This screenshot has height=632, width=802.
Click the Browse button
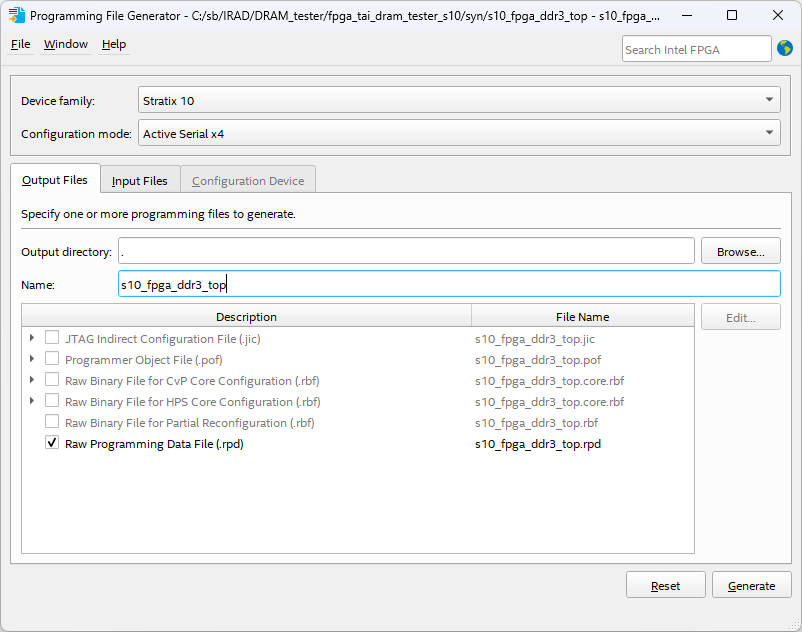coord(740,250)
